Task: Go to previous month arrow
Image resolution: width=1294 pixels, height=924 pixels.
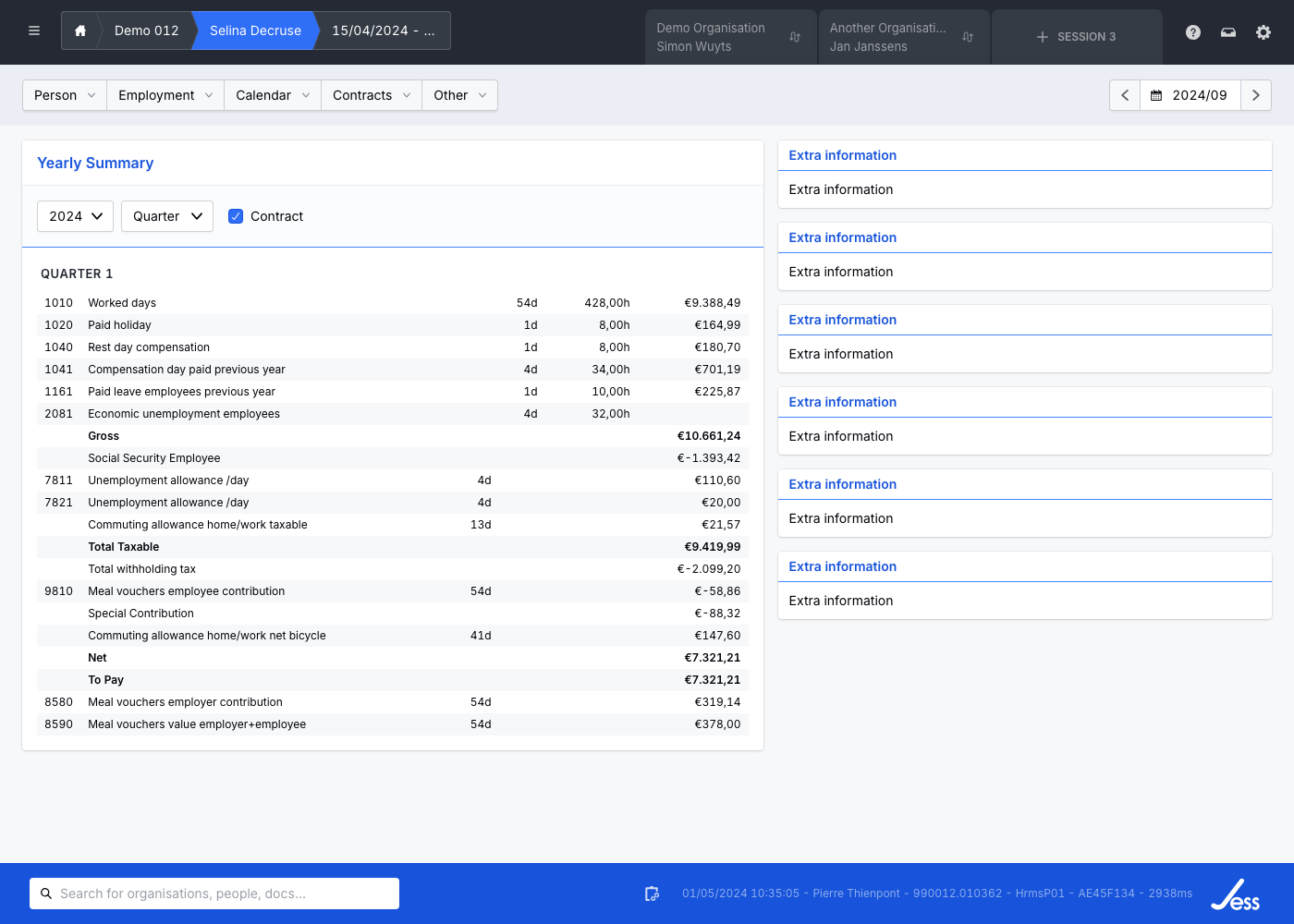Action: [x=1125, y=95]
